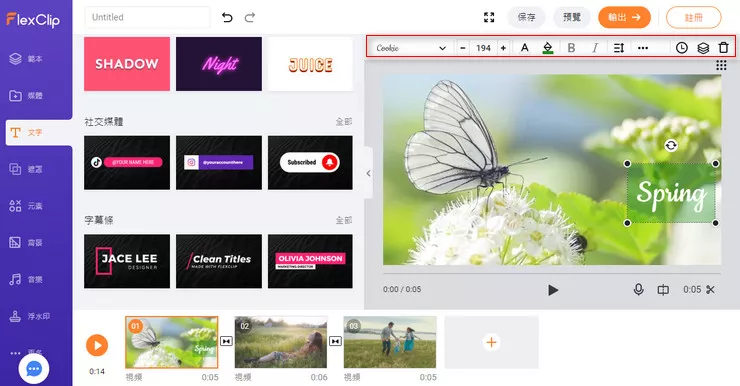Select clip 03 family on beach
The image size is (740, 386).
[390, 342]
